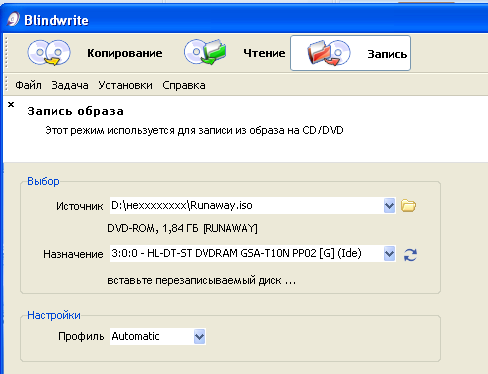Select the Копирование mode label

[125, 53]
